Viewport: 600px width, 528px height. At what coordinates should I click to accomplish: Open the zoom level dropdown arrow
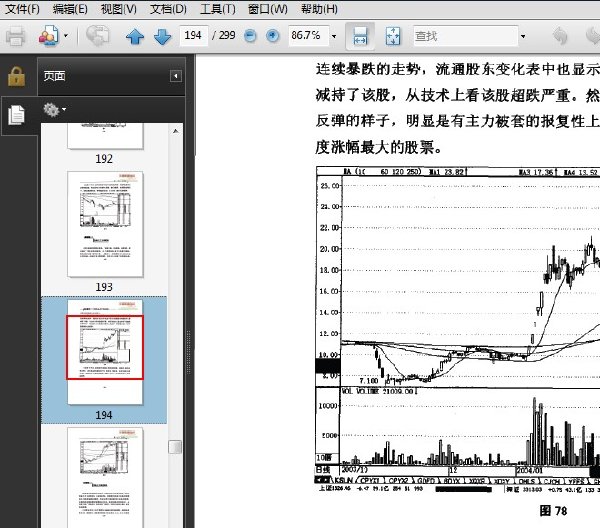point(334,36)
